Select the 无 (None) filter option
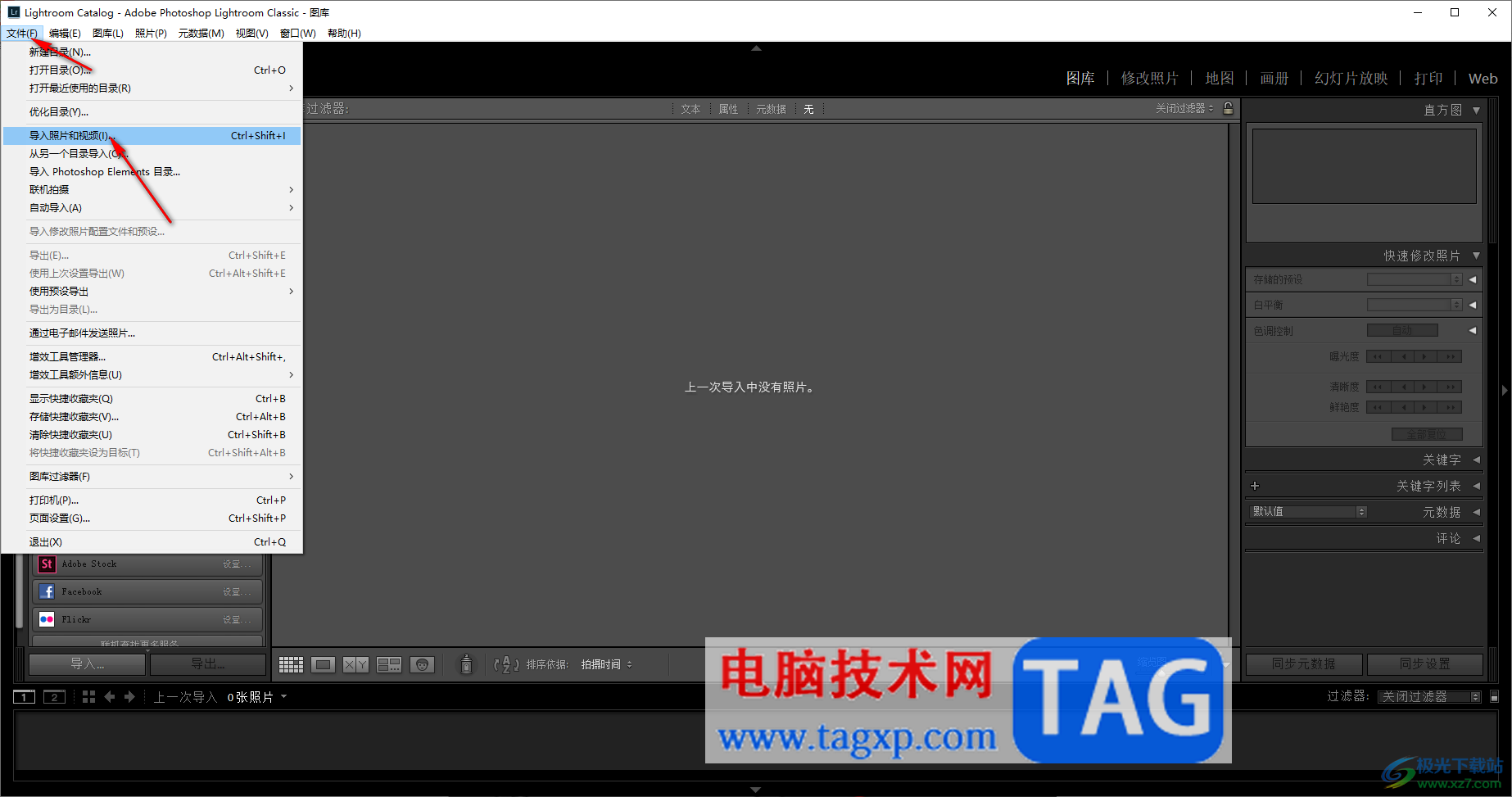1512x797 pixels. click(x=808, y=109)
